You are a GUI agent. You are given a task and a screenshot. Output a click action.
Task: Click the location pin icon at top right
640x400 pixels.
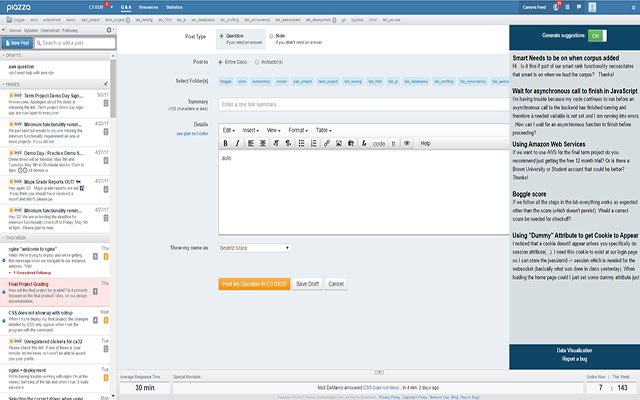coord(633,7)
